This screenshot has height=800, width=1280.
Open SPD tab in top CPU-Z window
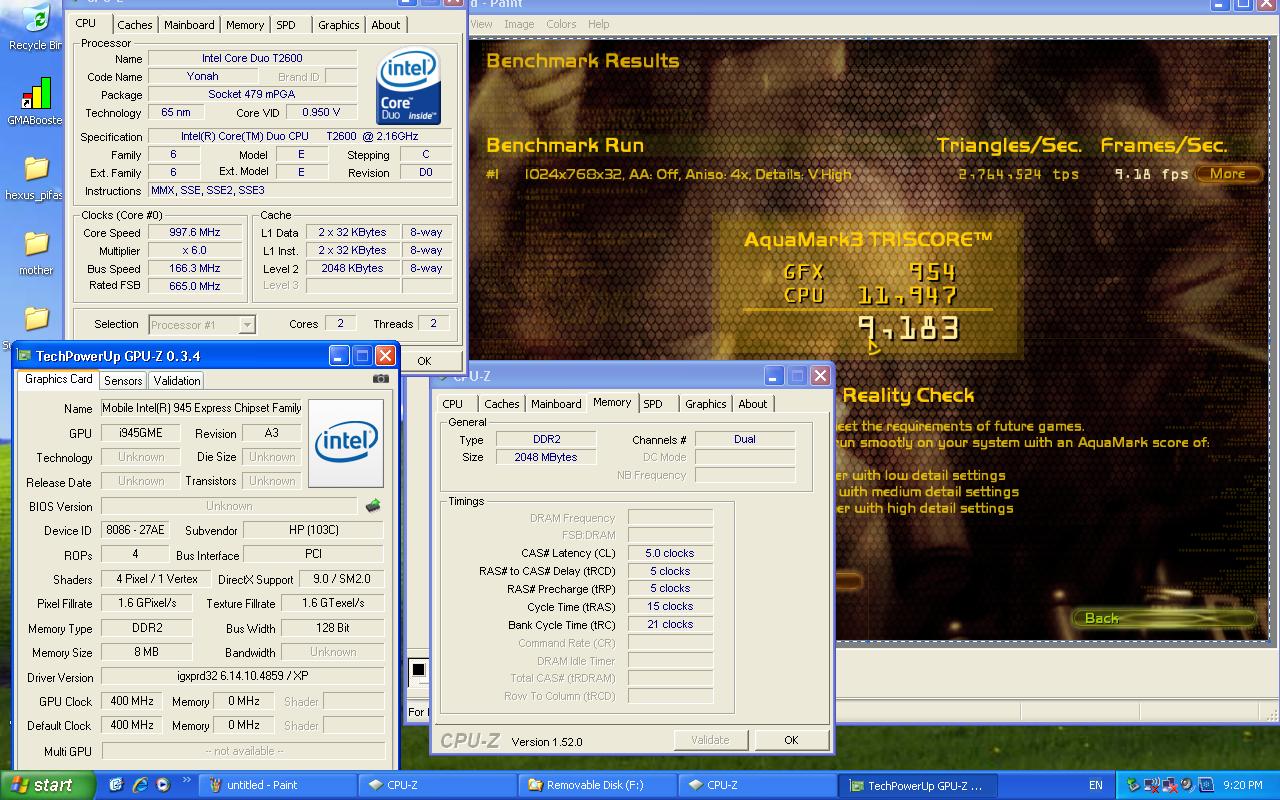[286, 25]
